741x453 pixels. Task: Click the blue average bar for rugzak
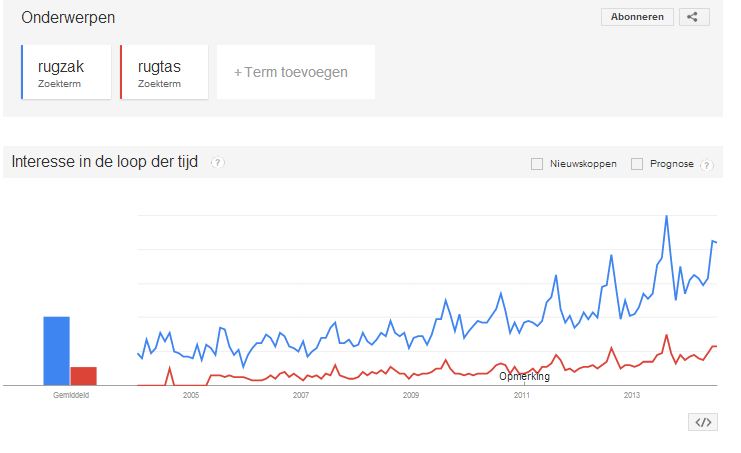(x=56, y=350)
